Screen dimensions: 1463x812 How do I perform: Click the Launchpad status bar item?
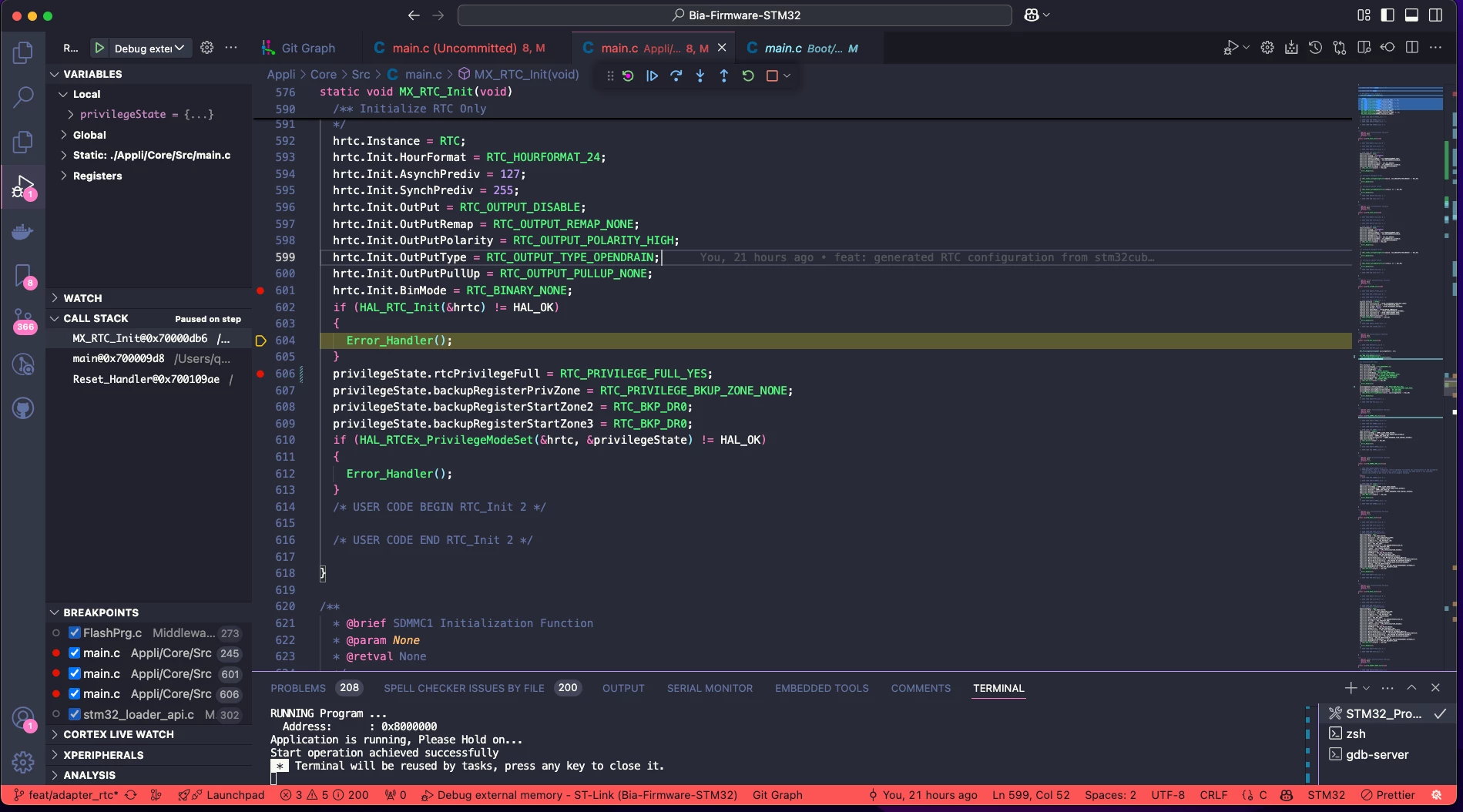pyautogui.click(x=227, y=794)
